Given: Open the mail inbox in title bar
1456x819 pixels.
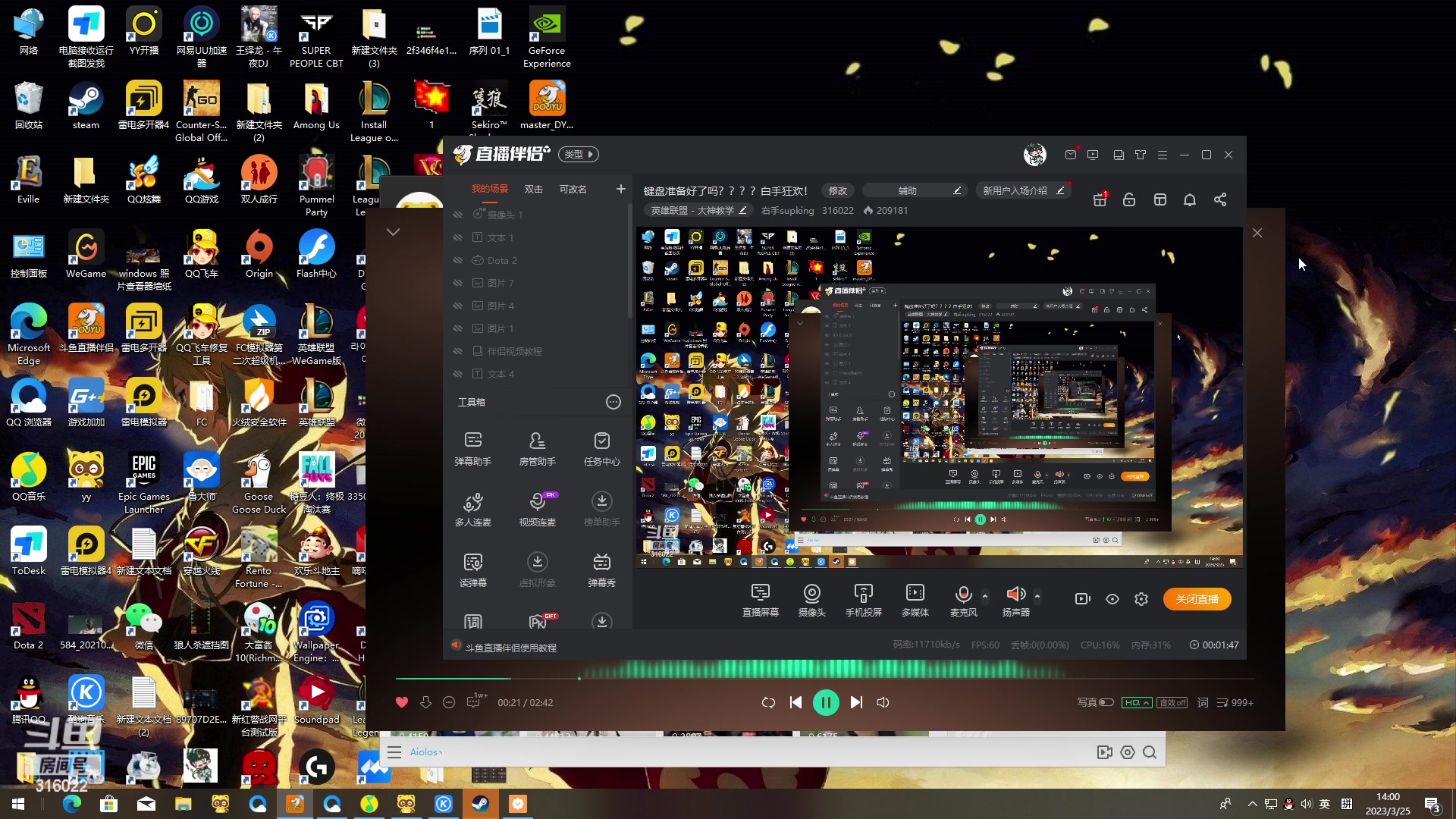Looking at the screenshot, I should pos(1071,155).
